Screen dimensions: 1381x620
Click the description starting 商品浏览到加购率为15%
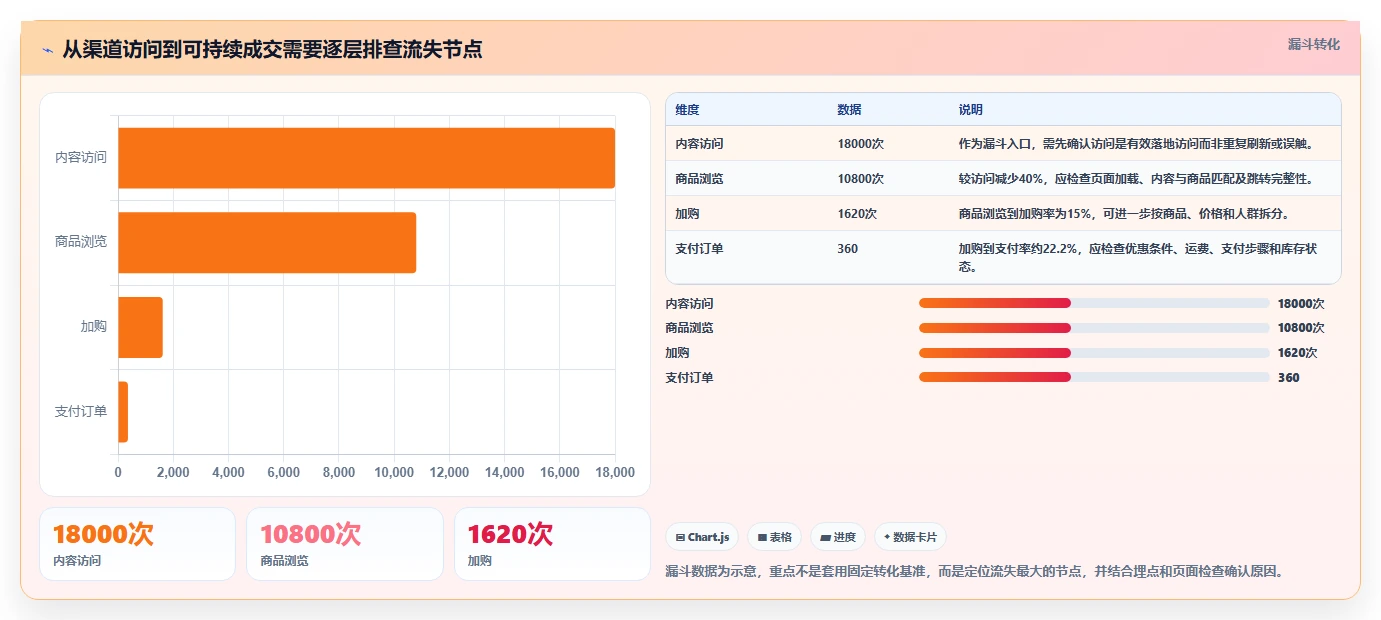point(1124,214)
